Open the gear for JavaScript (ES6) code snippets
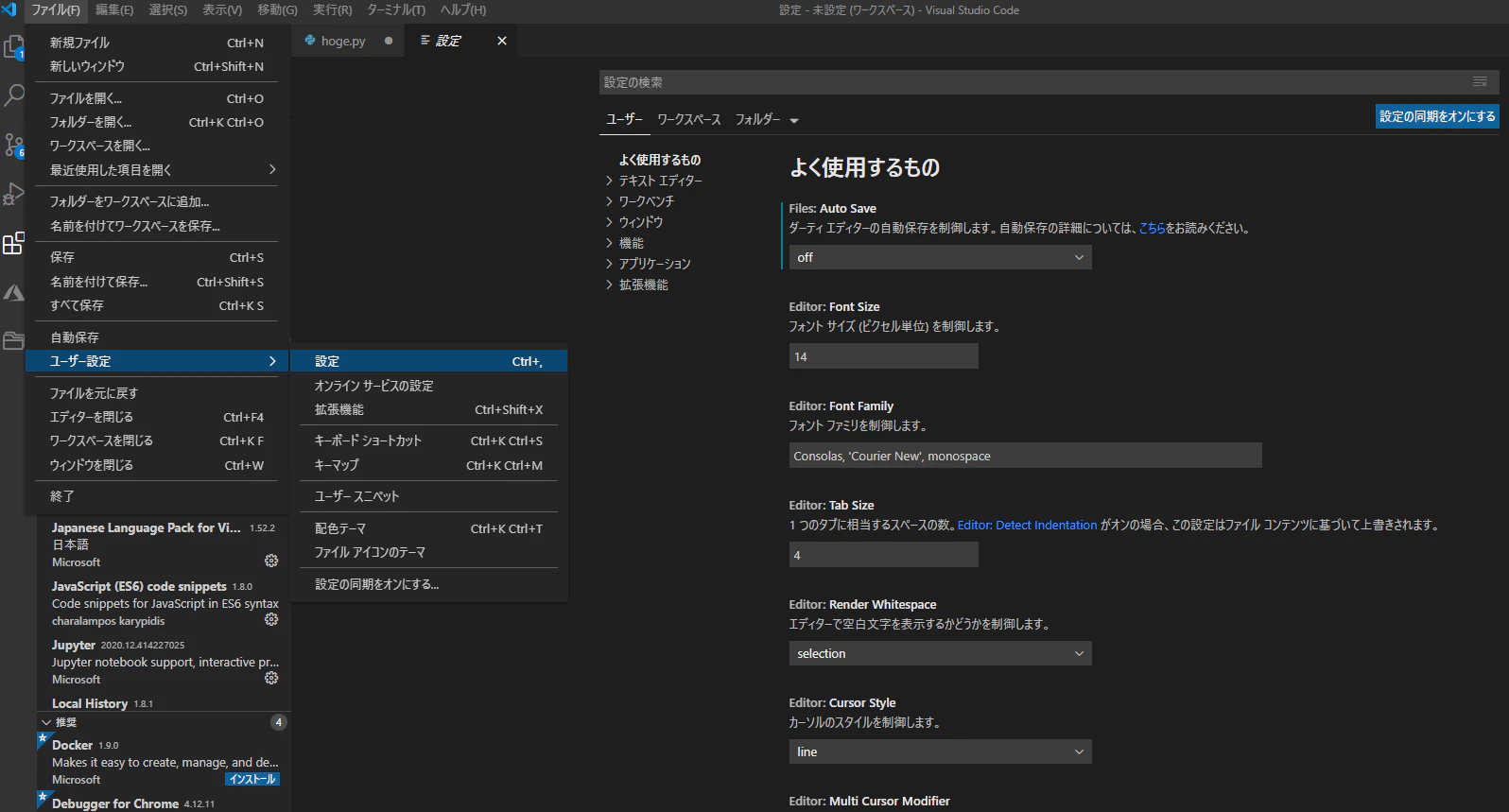The width and height of the screenshot is (1509, 812). 271,619
